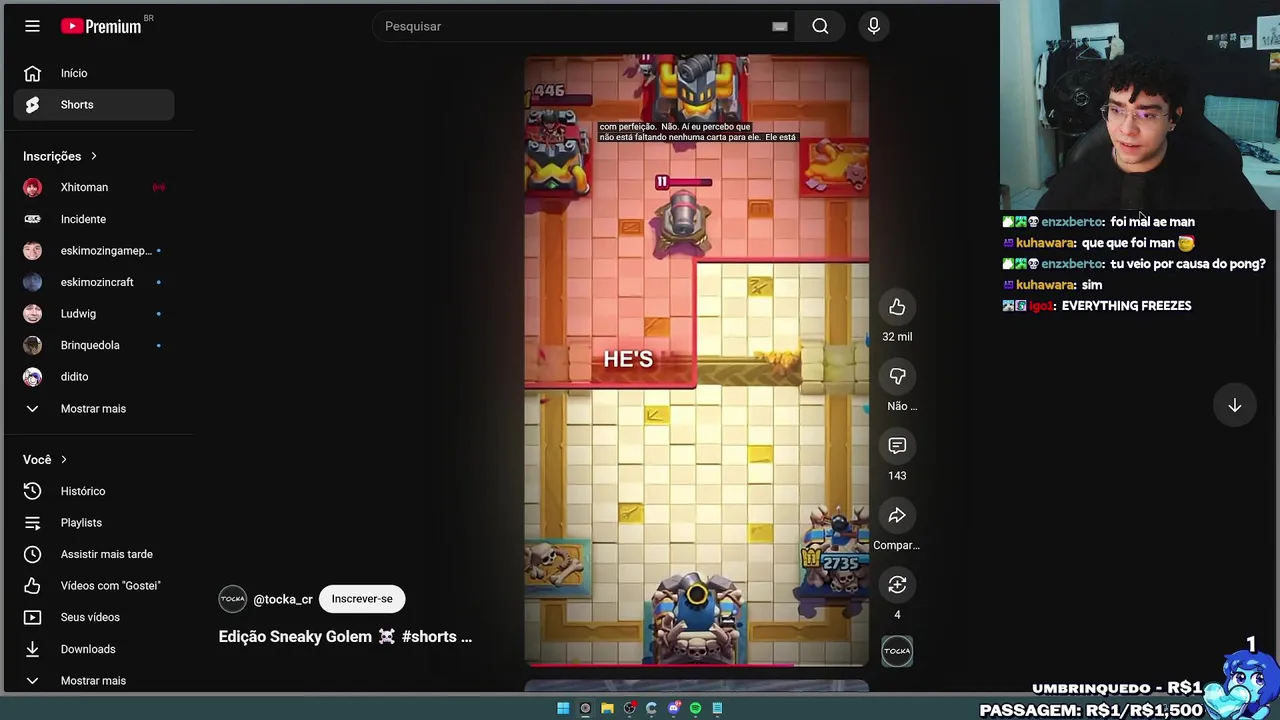Open Vídeos com "Gostei" list
This screenshot has height=720, width=1280.
[94, 586]
